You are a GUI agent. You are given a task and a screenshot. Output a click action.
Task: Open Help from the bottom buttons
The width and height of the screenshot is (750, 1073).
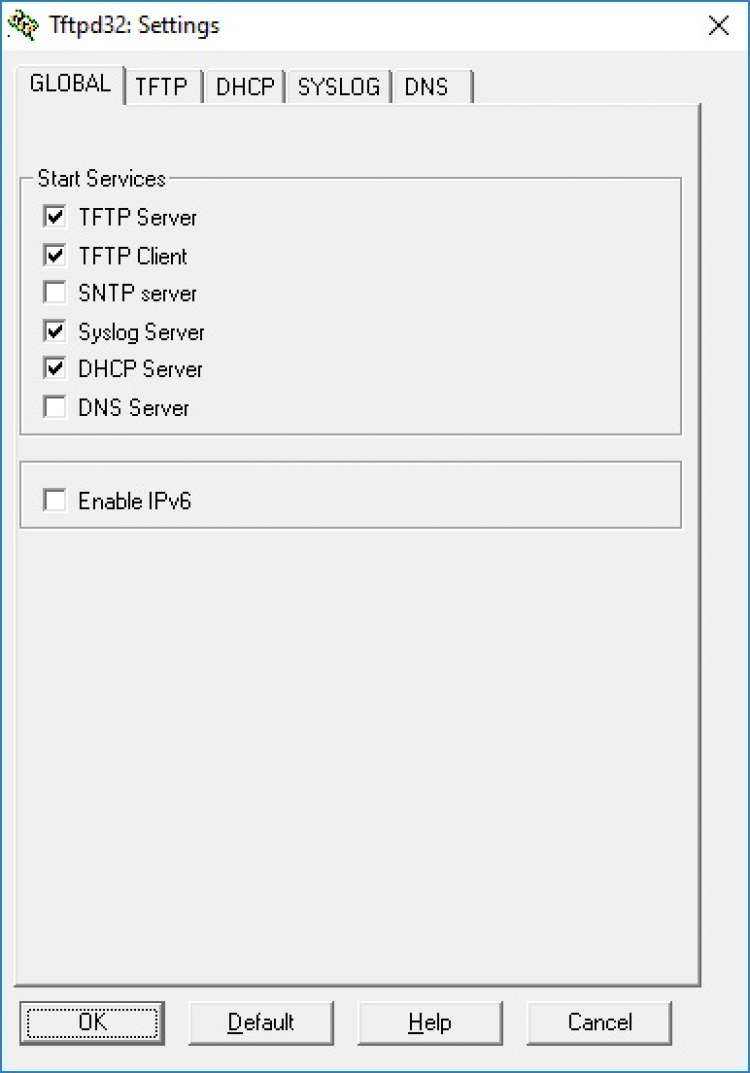(x=430, y=1022)
